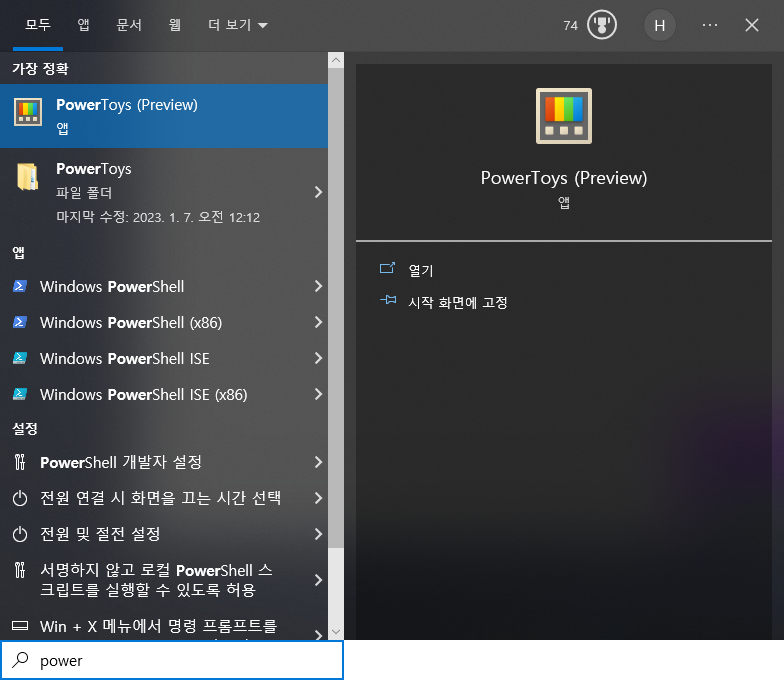Click the Windows PowerShell (x86) icon
Viewport: 784px width, 680px height.
click(20, 322)
